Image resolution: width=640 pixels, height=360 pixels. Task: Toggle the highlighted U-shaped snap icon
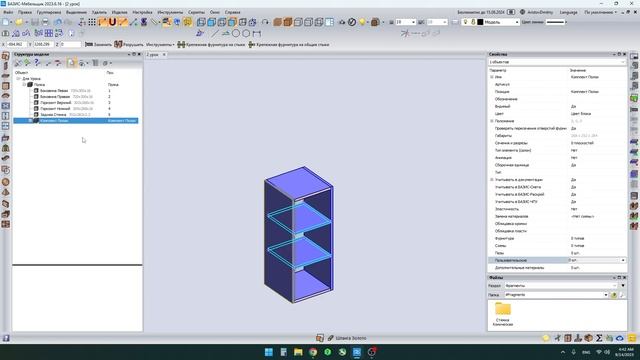point(112,22)
